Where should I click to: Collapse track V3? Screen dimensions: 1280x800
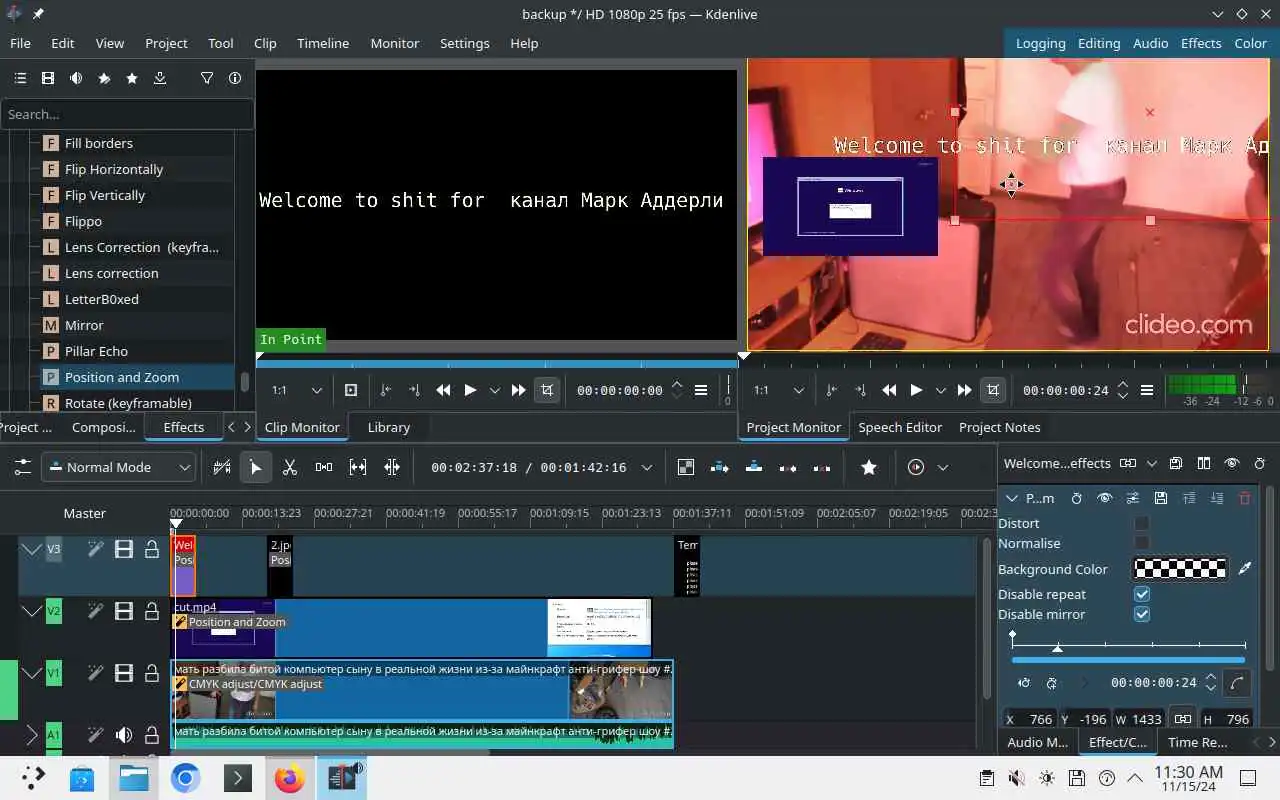[32, 549]
